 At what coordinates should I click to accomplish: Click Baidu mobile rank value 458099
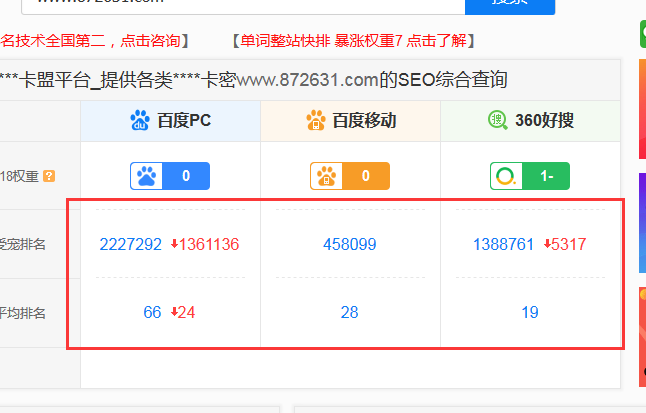click(350, 244)
